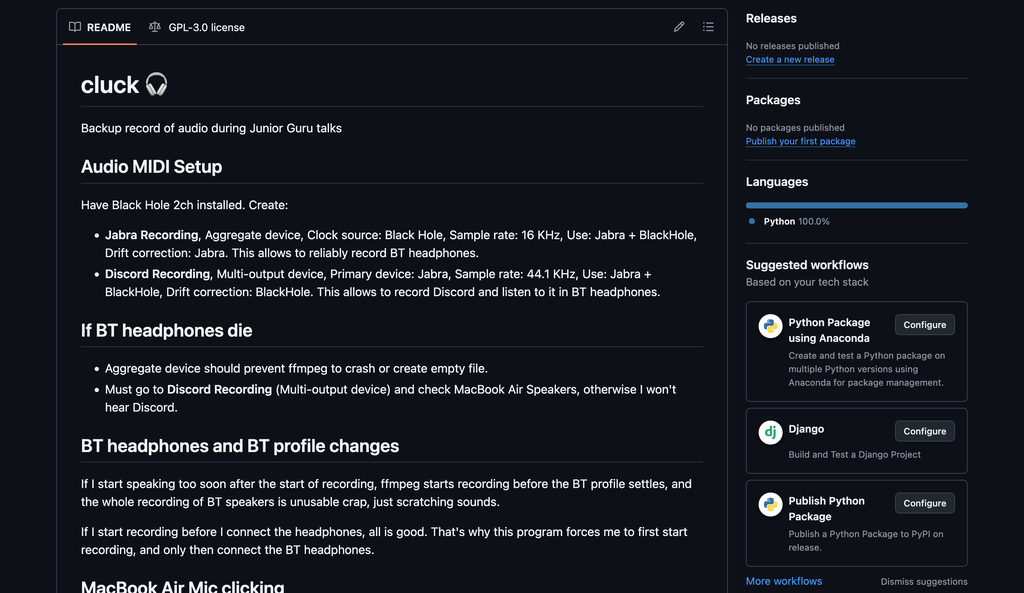Open the README tab
Viewport: 1024px width, 593px height.
tap(100, 27)
